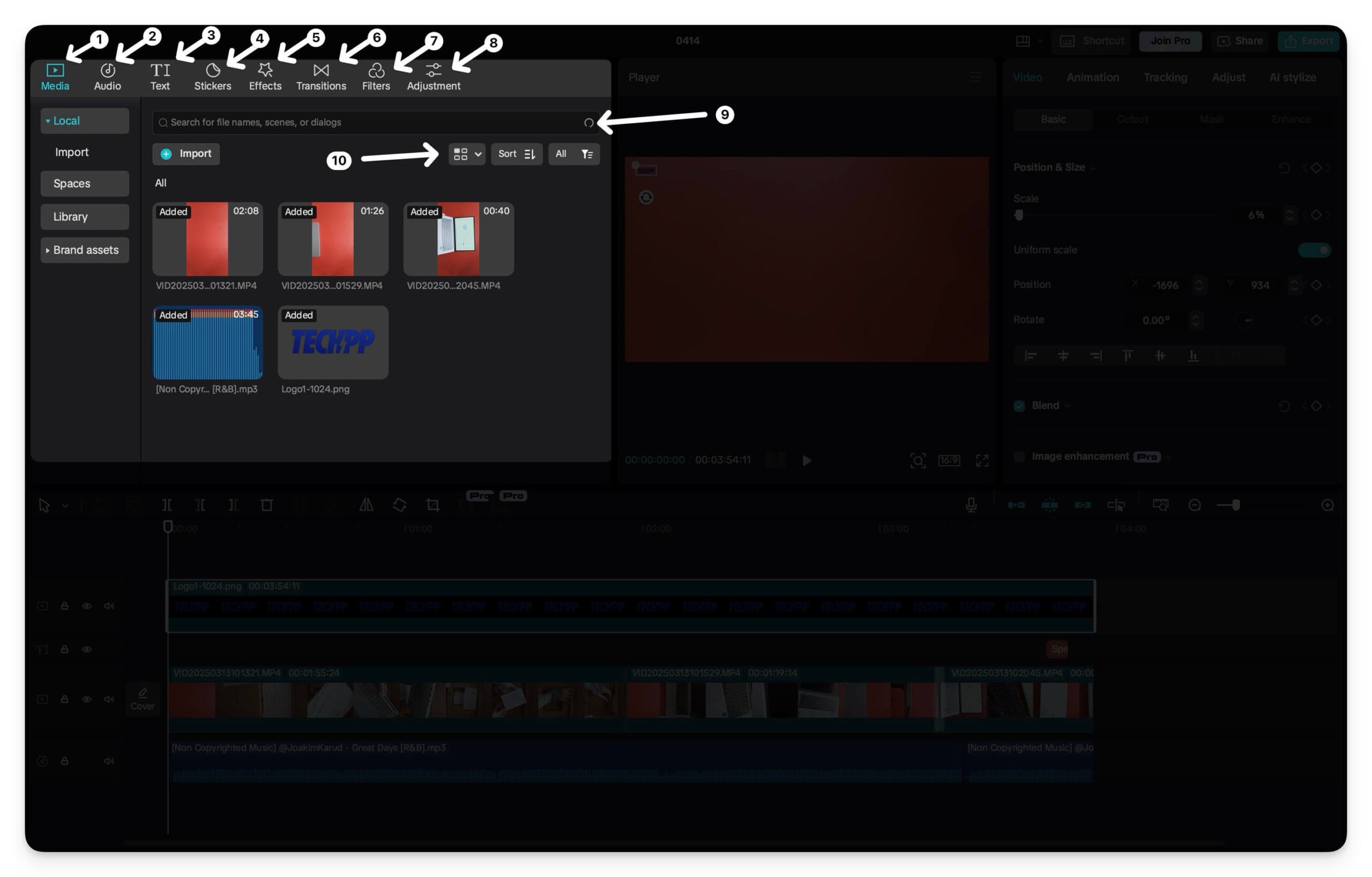Click the Export button
Image resolution: width=1372 pixels, height=877 pixels.
(x=1308, y=41)
